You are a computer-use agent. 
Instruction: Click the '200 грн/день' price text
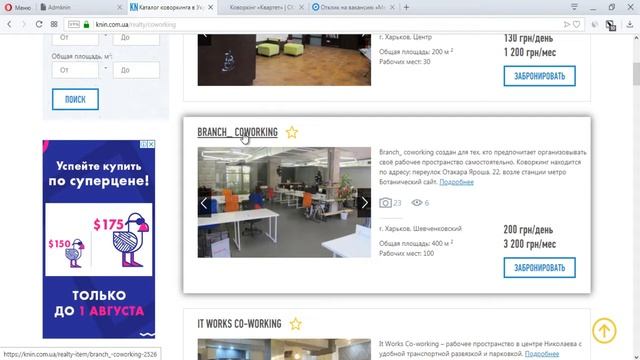[528, 230]
